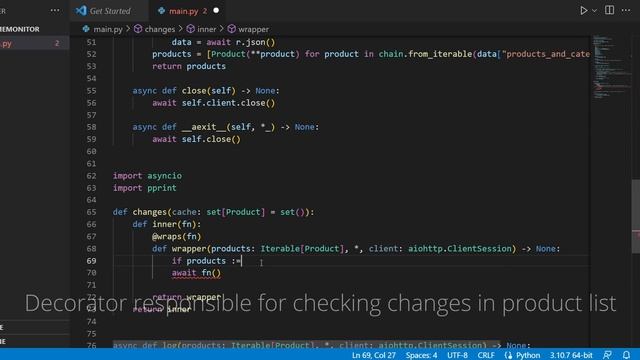
Task: Click line number 58 in gutter
Action: point(91,127)
